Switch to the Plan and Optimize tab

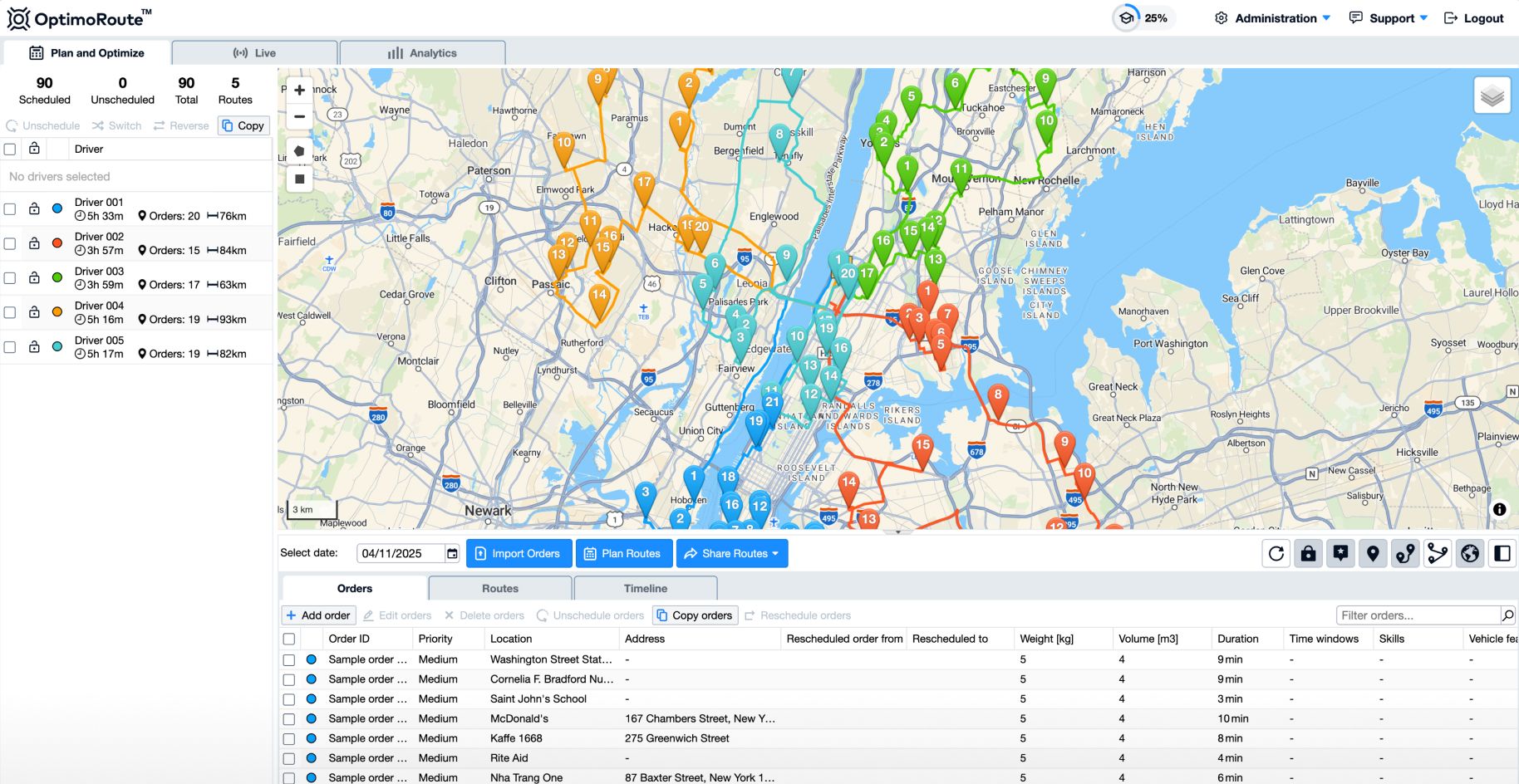coord(87,53)
